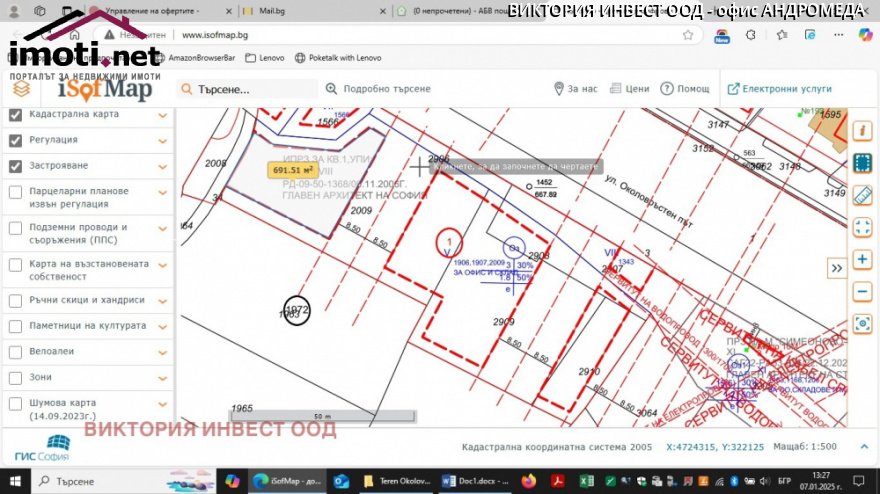Expand Карта на възстановената собственост options
The width and height of the screenshot is (880, 494).
point(163,265)
